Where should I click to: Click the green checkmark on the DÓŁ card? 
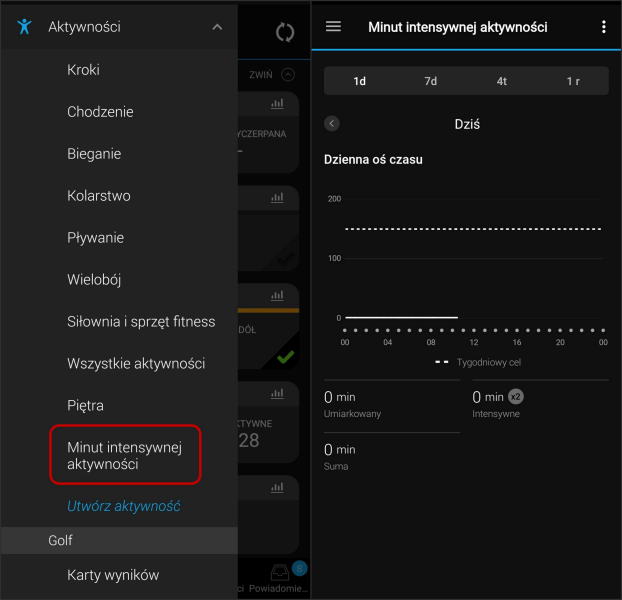pyautogui.click(x=286, y=357)
